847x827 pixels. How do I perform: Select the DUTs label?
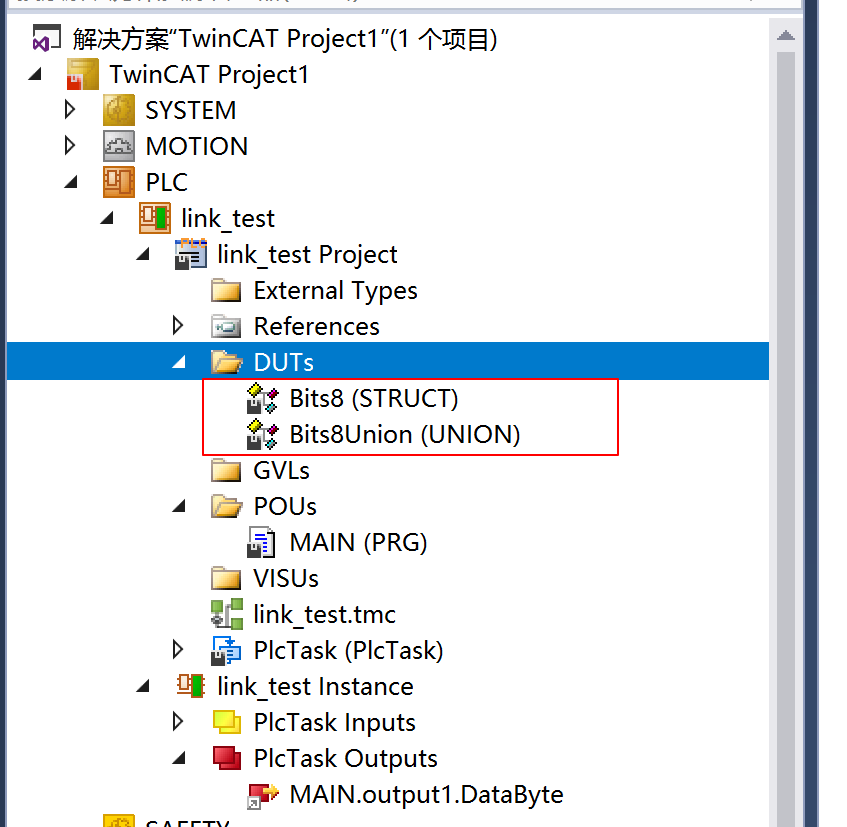point(284,362)
